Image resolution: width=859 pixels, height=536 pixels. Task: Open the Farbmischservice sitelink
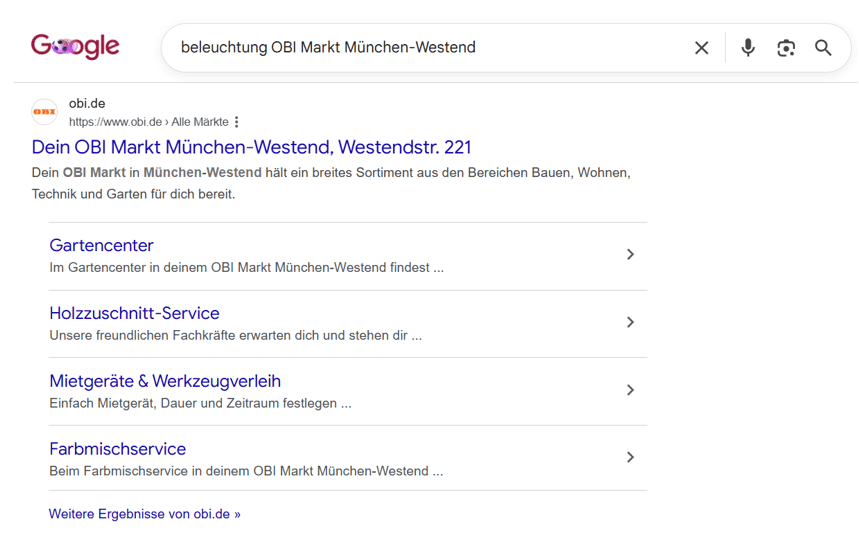point(118,449)
